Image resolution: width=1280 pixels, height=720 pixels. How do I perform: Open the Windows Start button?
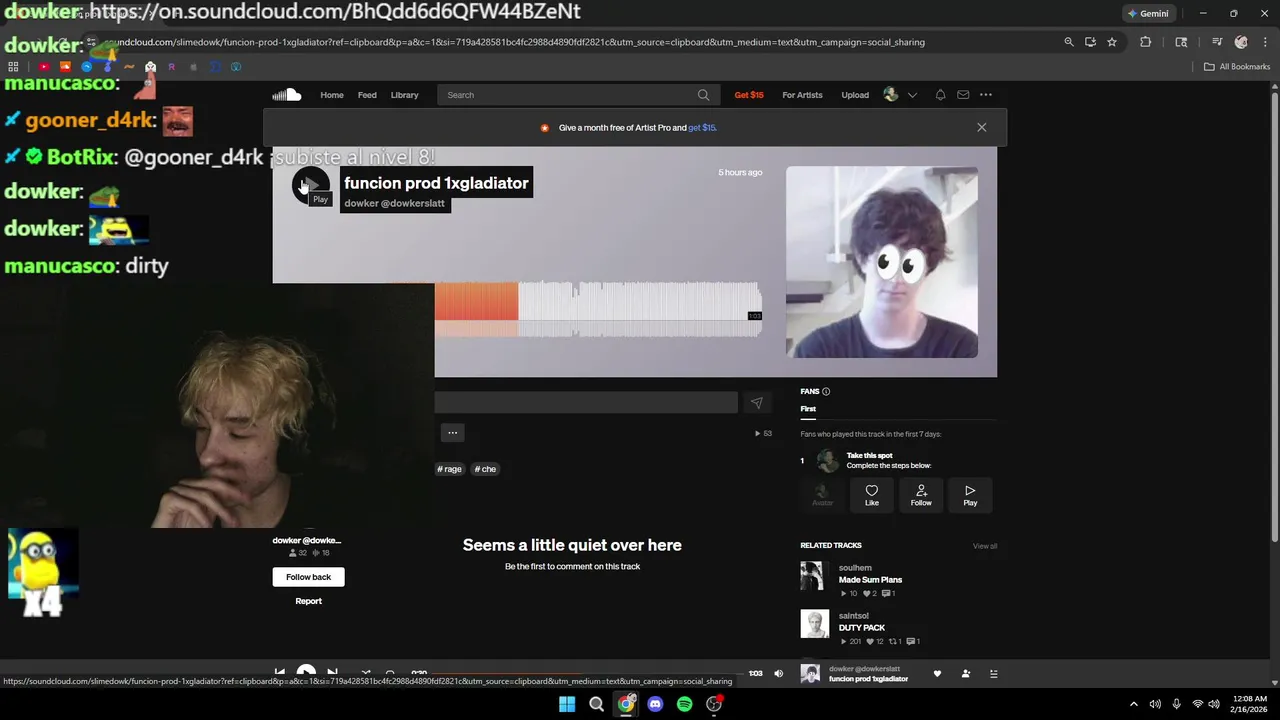click(x=567, y=704)
